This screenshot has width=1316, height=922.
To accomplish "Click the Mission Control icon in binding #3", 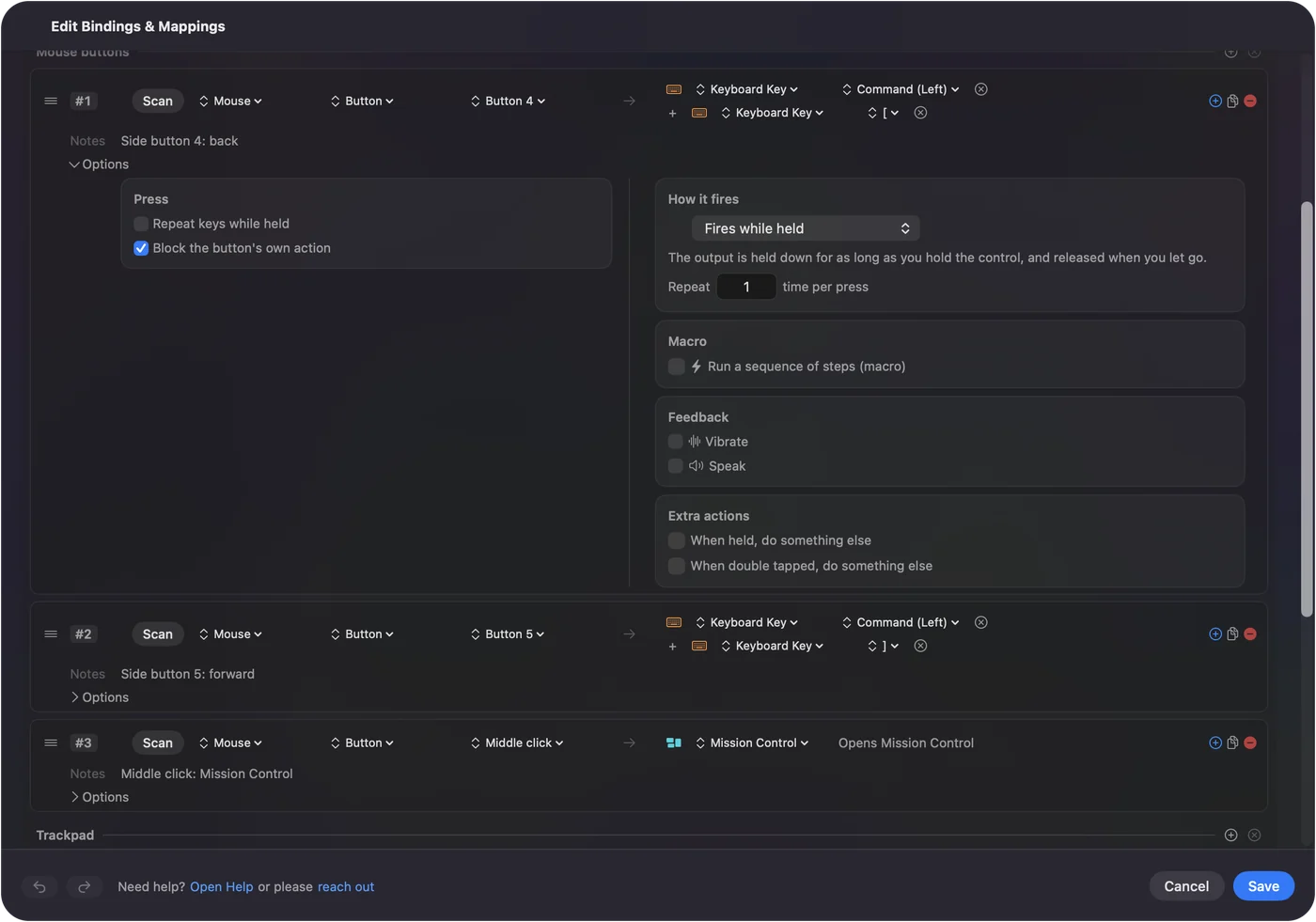I will click(x=674, y=742).
